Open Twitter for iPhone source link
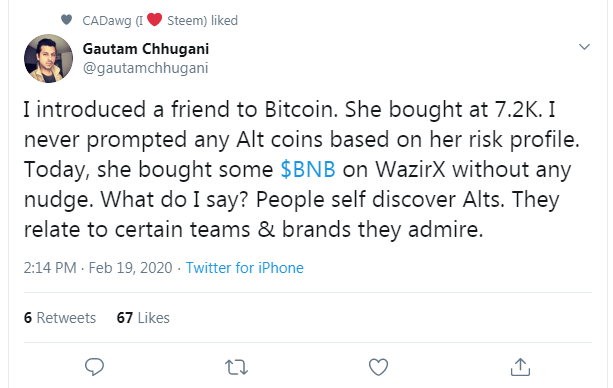The image size is (613, 388). pos(245,268)
